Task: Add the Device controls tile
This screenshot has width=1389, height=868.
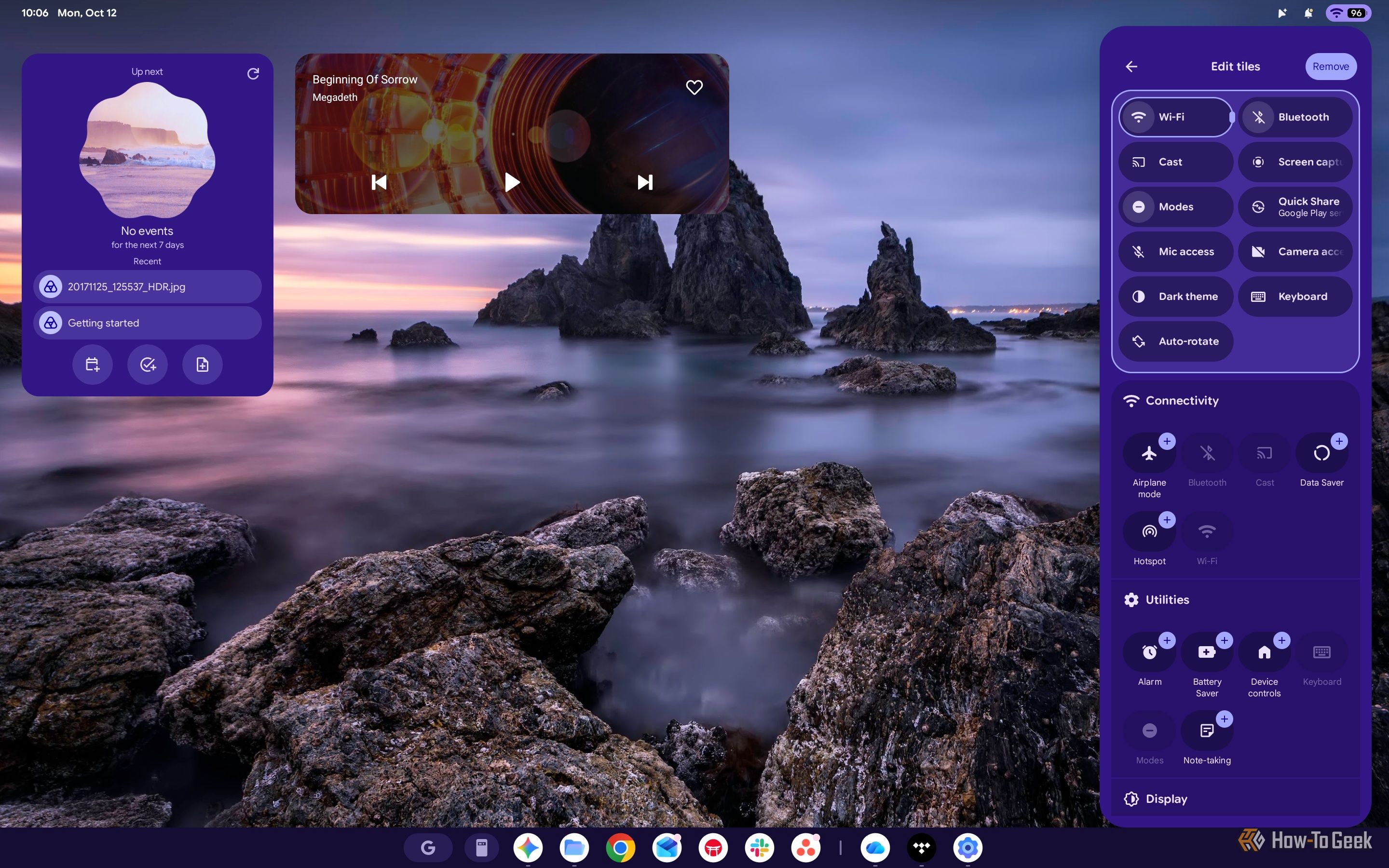Action: (1264, 652)
